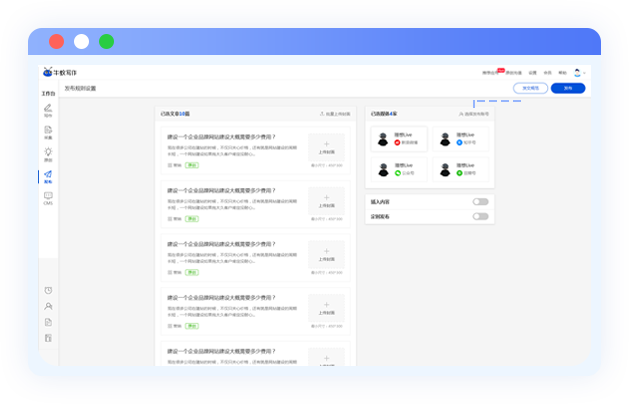Image resolution: width=629 pixels, height=404 pixels.
Task: Open the CMS icon in sidebar
Action: point(48,197)
